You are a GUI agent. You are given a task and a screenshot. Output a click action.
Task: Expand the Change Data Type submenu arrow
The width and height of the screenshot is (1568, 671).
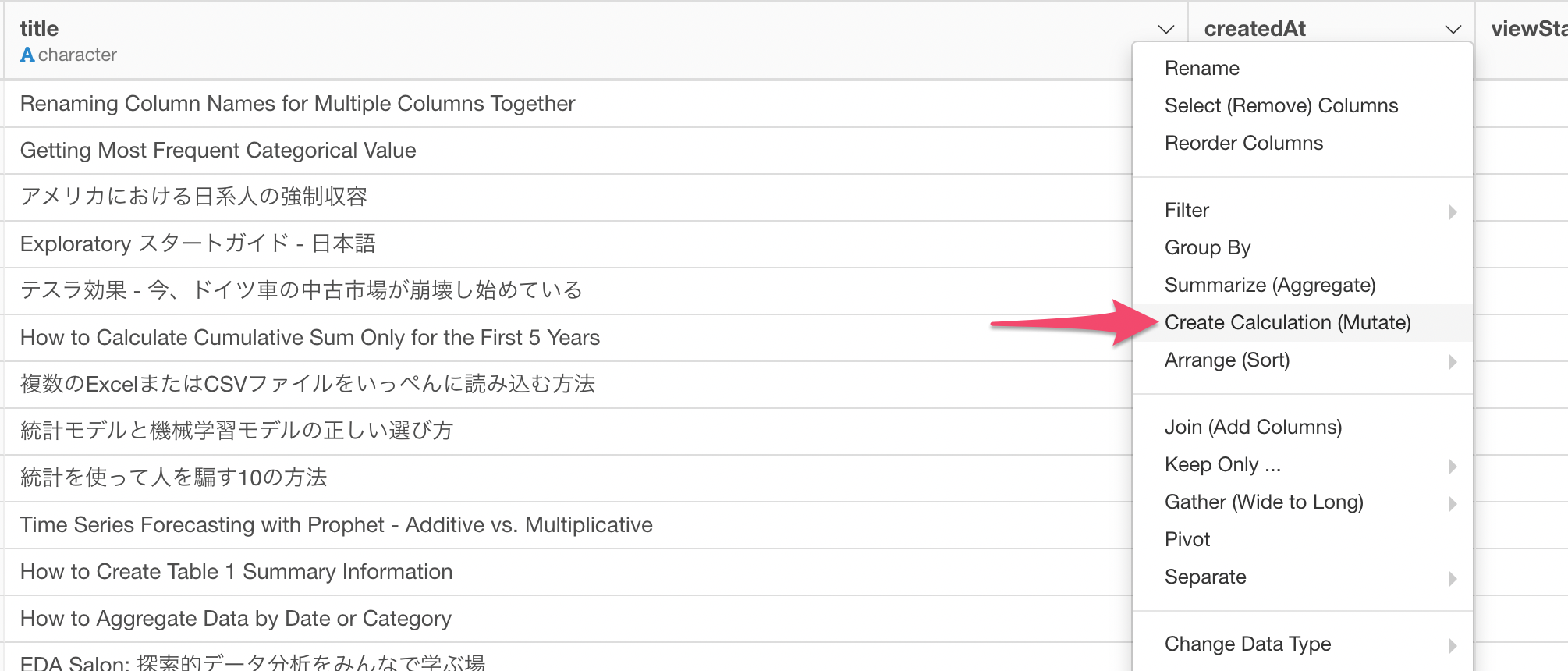pyautogui.click(x=1452, y=645)
